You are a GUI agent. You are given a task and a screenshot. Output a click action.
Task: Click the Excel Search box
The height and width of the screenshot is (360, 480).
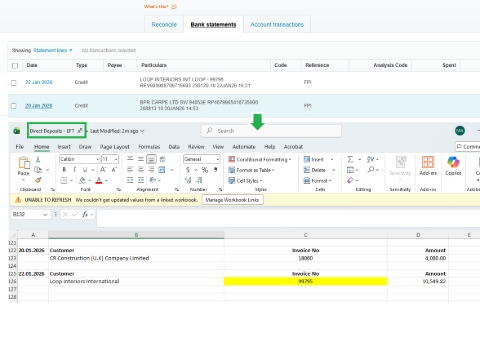[271, 131]
